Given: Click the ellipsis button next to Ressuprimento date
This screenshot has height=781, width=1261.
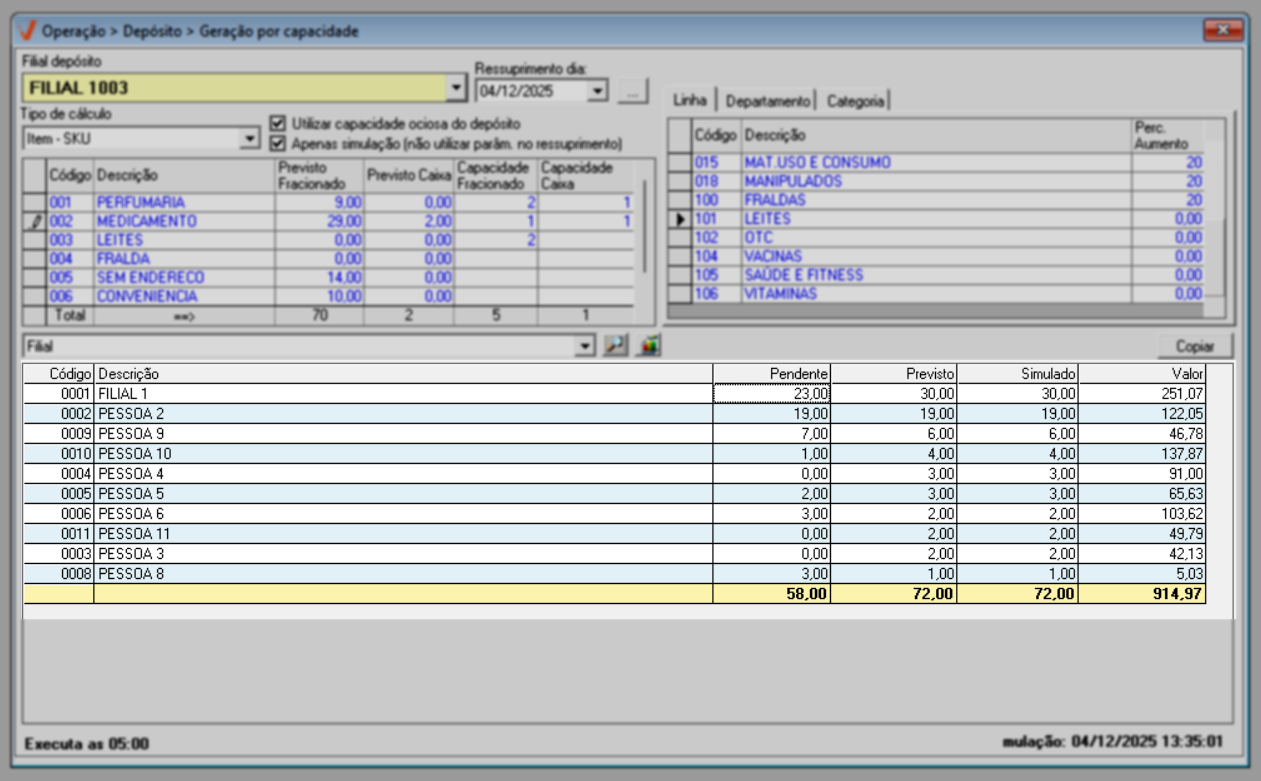Looking at the screenshot, I should pos(632,91).
